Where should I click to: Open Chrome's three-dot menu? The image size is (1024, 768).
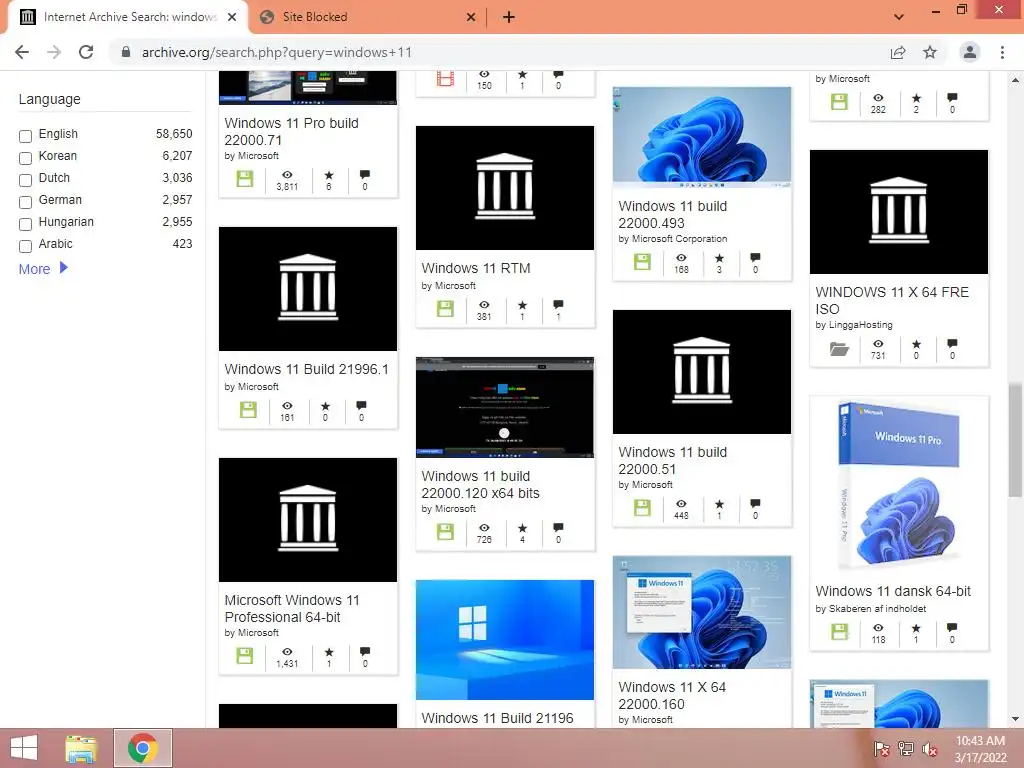(1002, 52)
